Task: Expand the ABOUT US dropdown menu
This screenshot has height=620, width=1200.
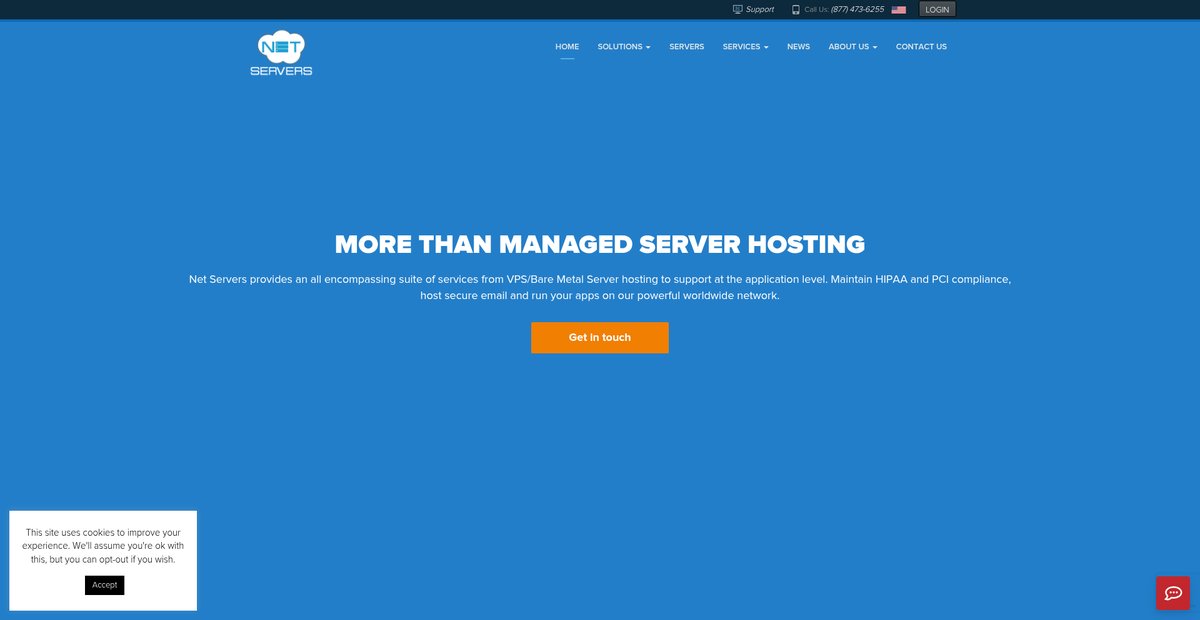Action: click(853, 47)
